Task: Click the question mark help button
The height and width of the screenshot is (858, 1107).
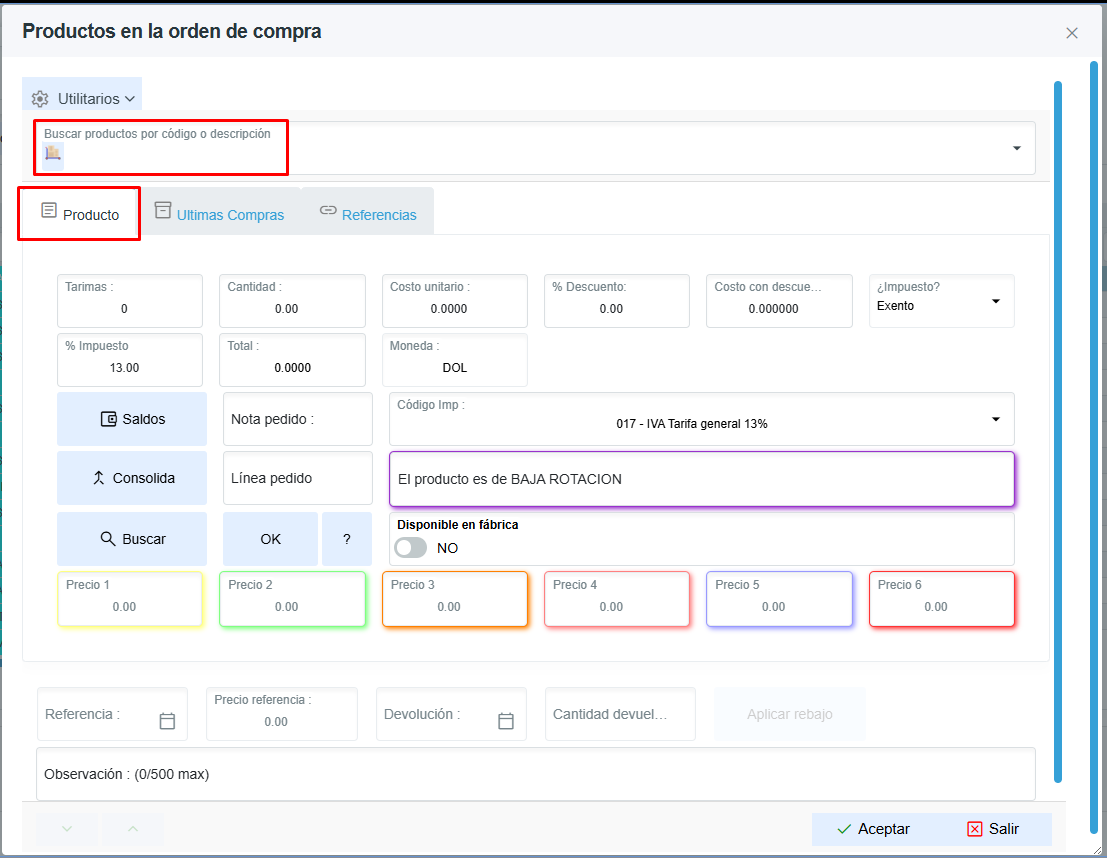Action: click(347, 539)
